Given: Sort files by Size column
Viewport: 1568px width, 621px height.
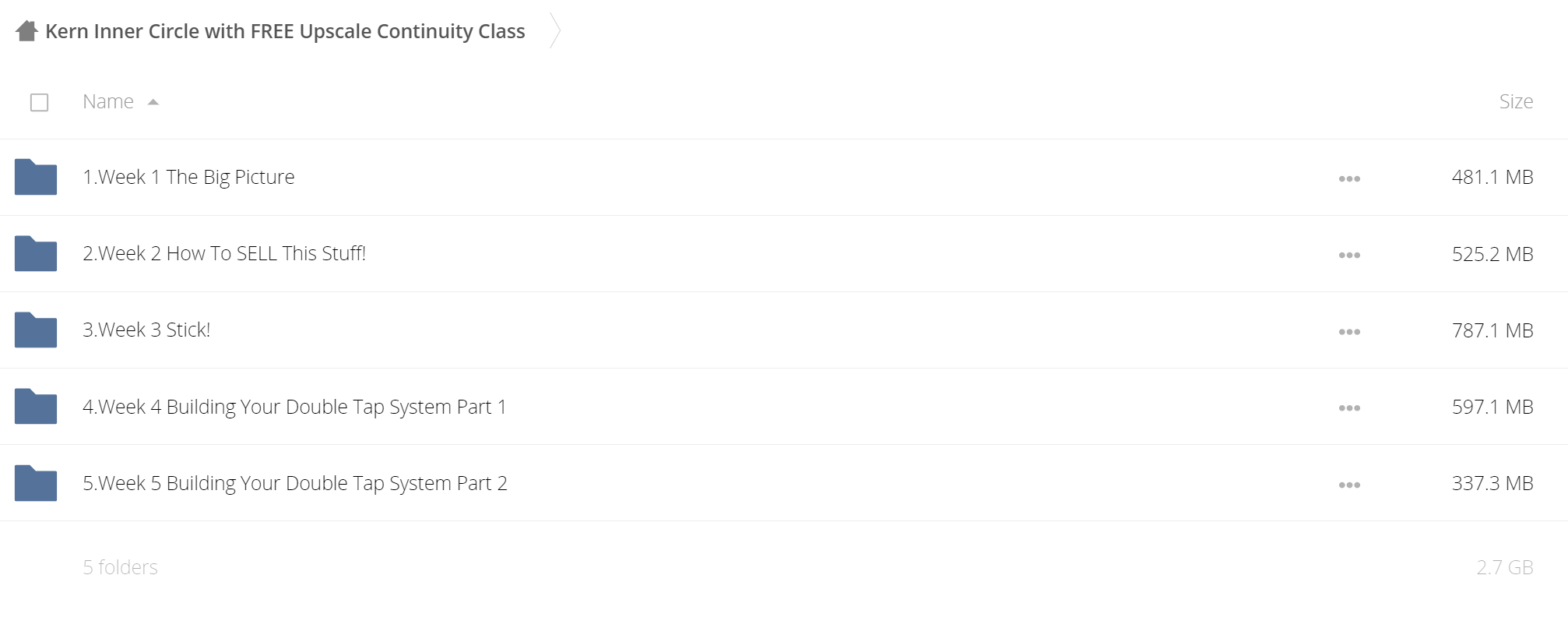Looking at the screenshot, I should tap(1516, 101).
